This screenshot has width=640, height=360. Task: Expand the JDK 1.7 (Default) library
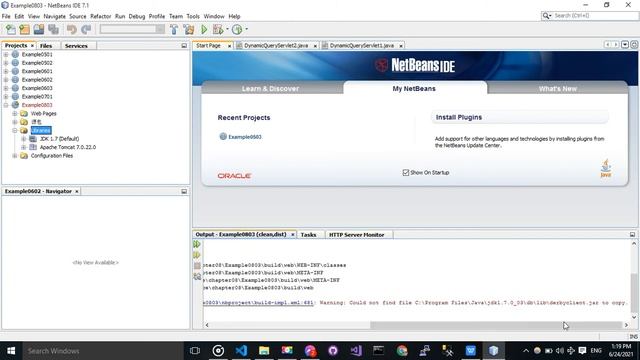click(24, 139)
